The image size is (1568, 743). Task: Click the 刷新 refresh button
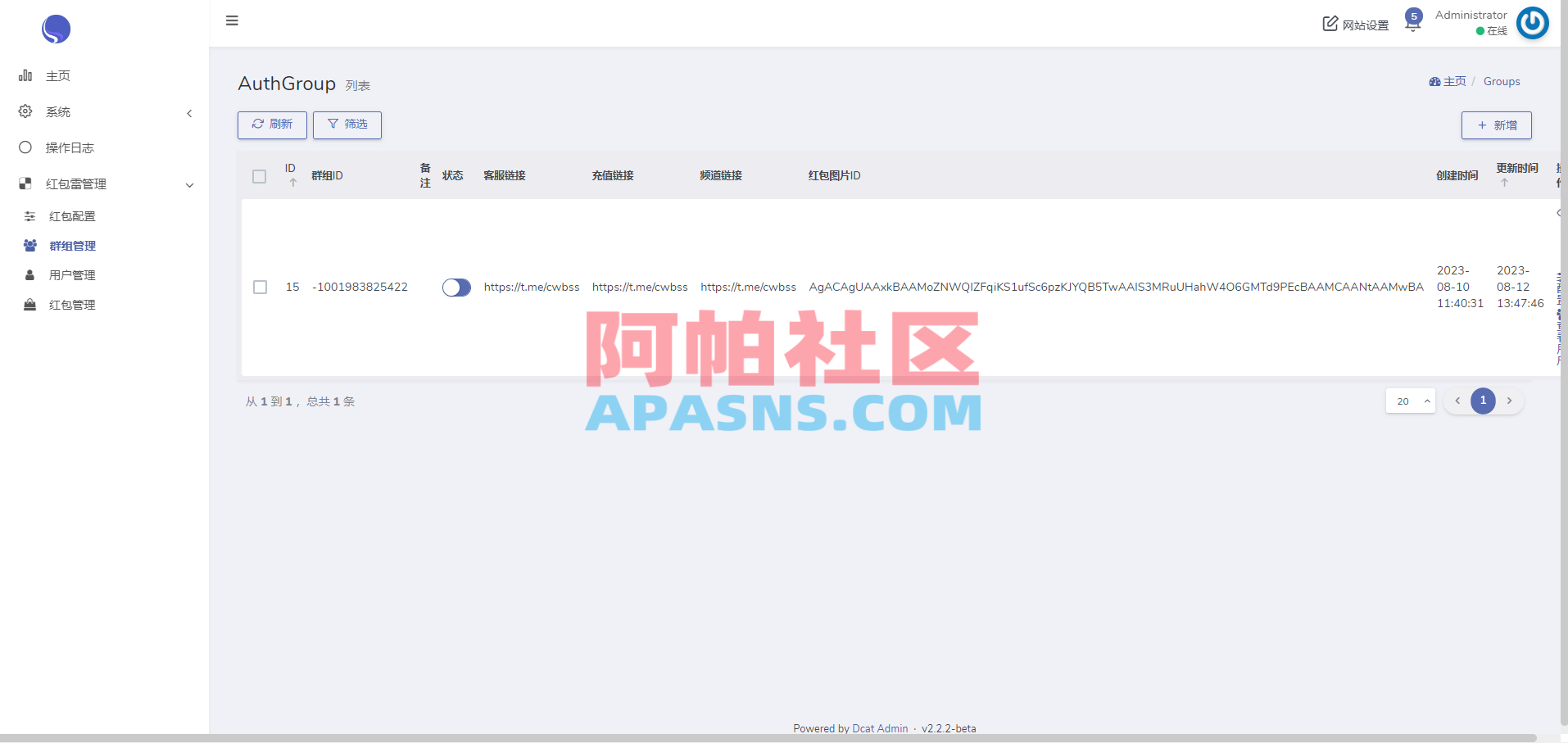tap(272, 125)
